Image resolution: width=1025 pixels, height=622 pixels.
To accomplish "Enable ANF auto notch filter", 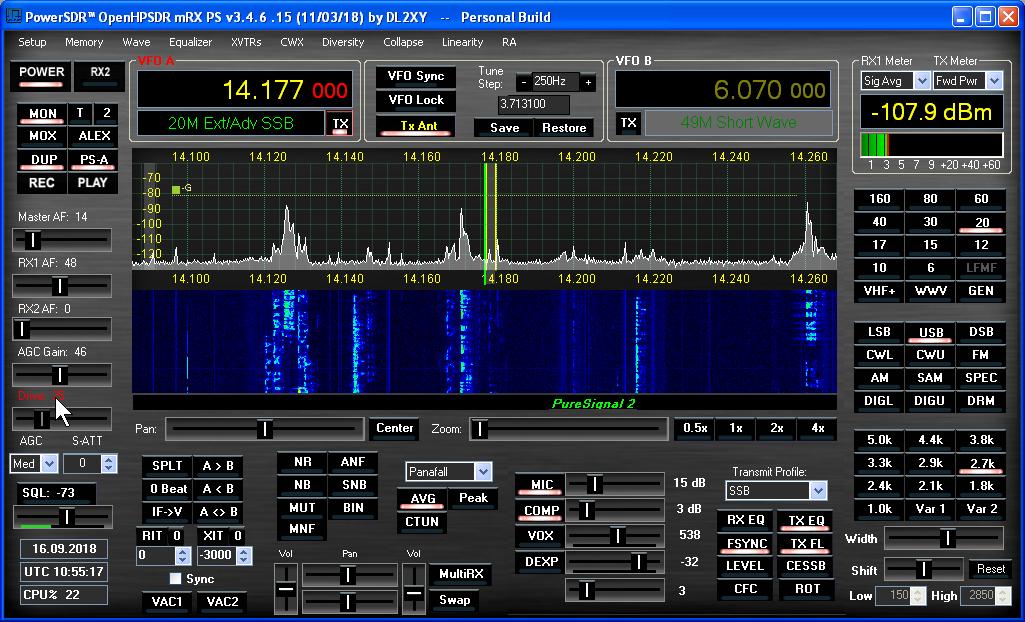I will pos(353,462).
